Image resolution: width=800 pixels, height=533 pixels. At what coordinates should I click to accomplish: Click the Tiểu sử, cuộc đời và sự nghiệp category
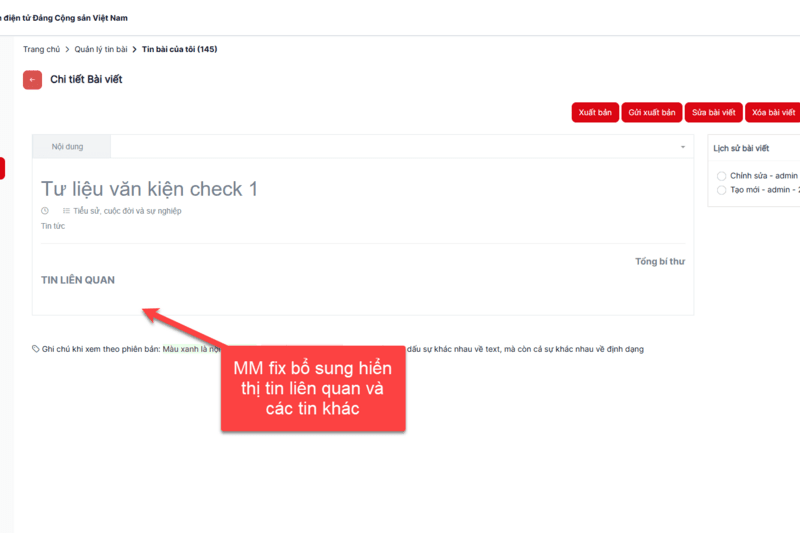tap(127, 211)
